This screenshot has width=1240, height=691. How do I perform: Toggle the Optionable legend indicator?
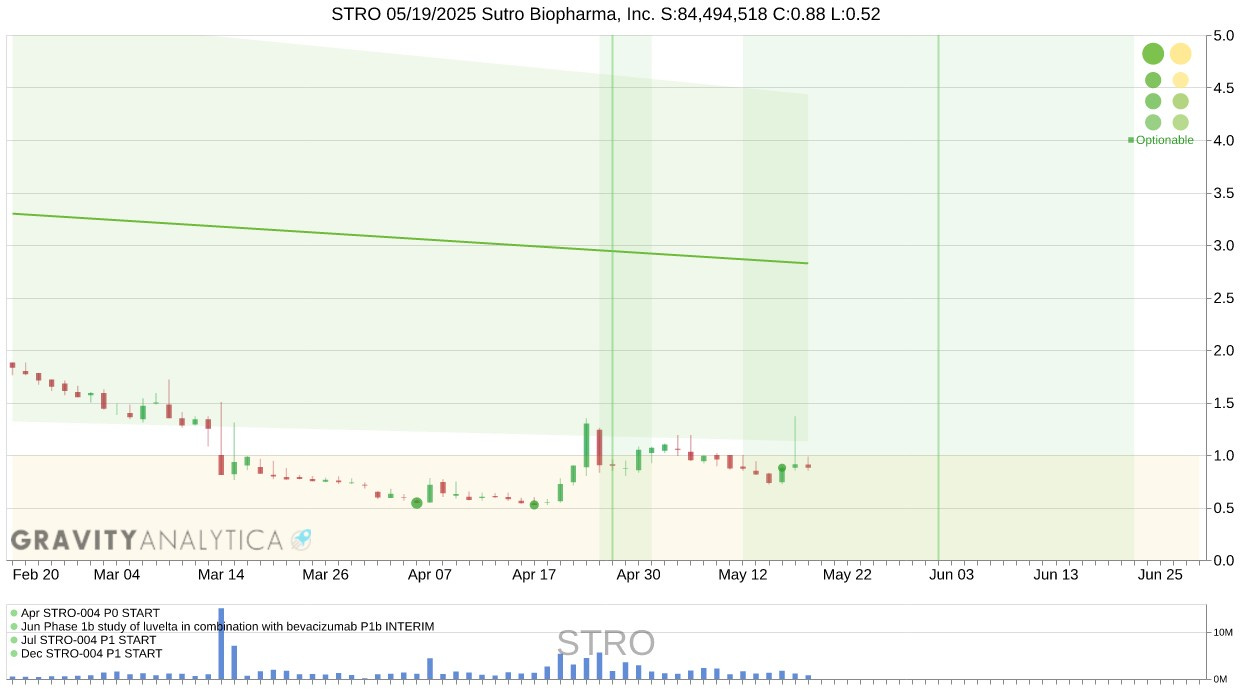pyautogui.click(x=1131, y=140)
